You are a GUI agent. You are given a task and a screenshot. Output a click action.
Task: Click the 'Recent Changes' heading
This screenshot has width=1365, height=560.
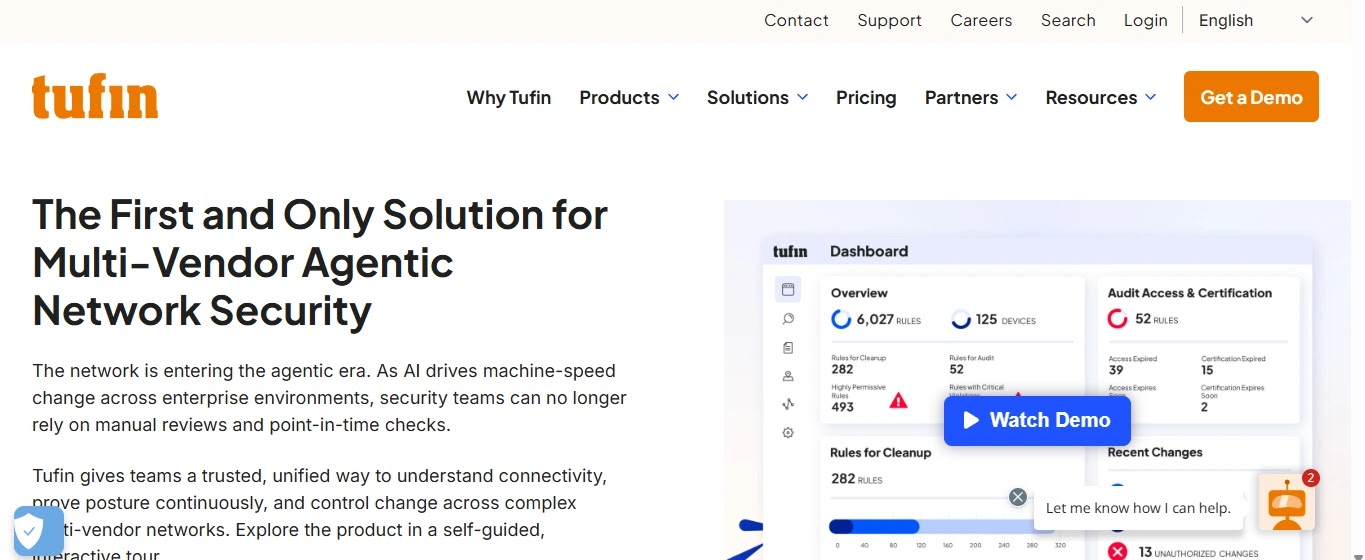1155,452
